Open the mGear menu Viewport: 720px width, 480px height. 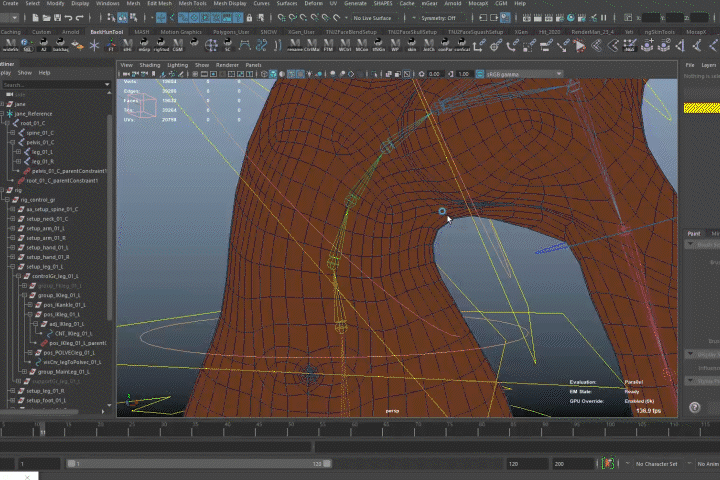429,3
